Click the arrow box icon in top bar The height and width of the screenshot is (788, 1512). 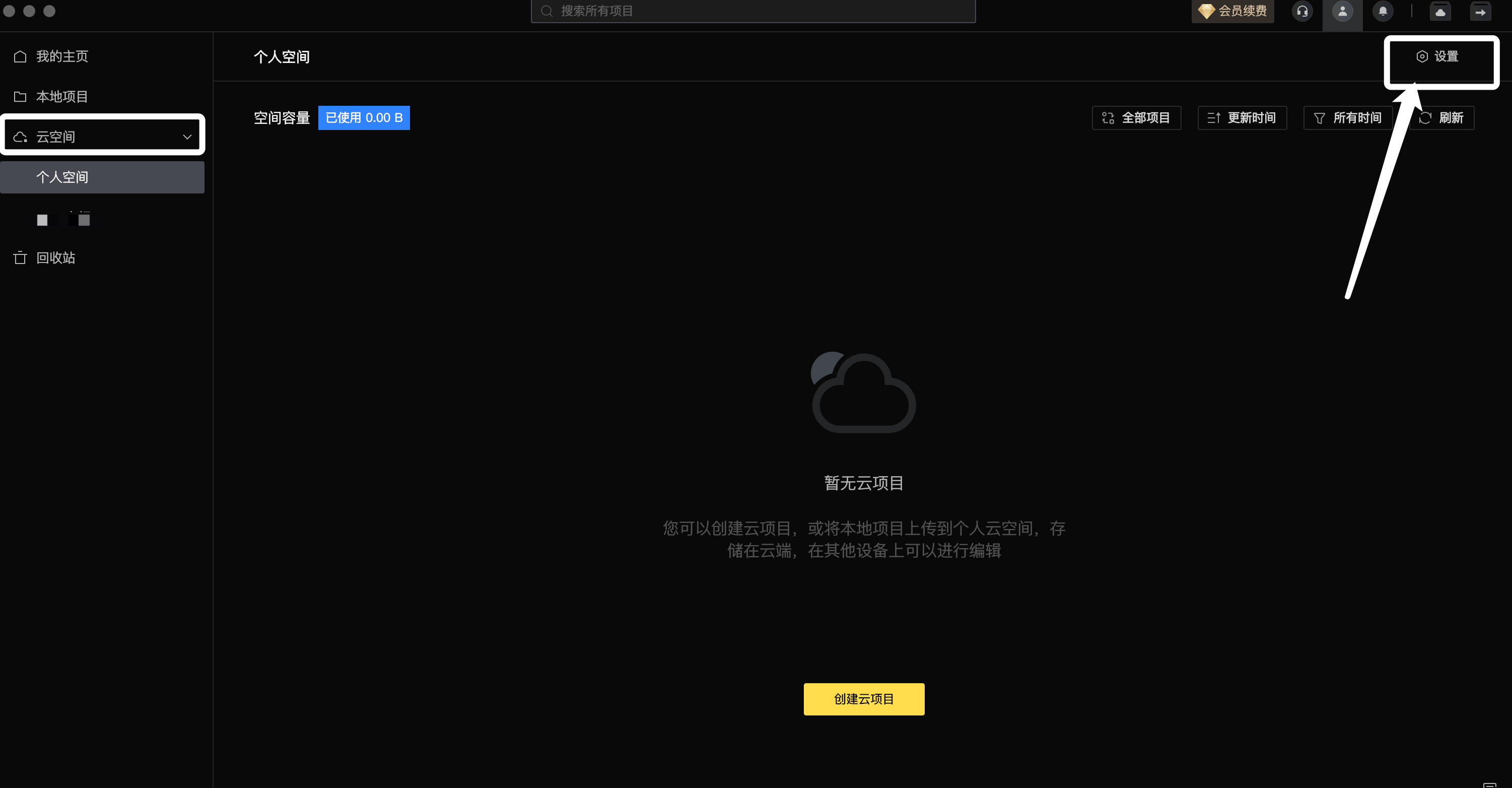(x=1480, y=11)
